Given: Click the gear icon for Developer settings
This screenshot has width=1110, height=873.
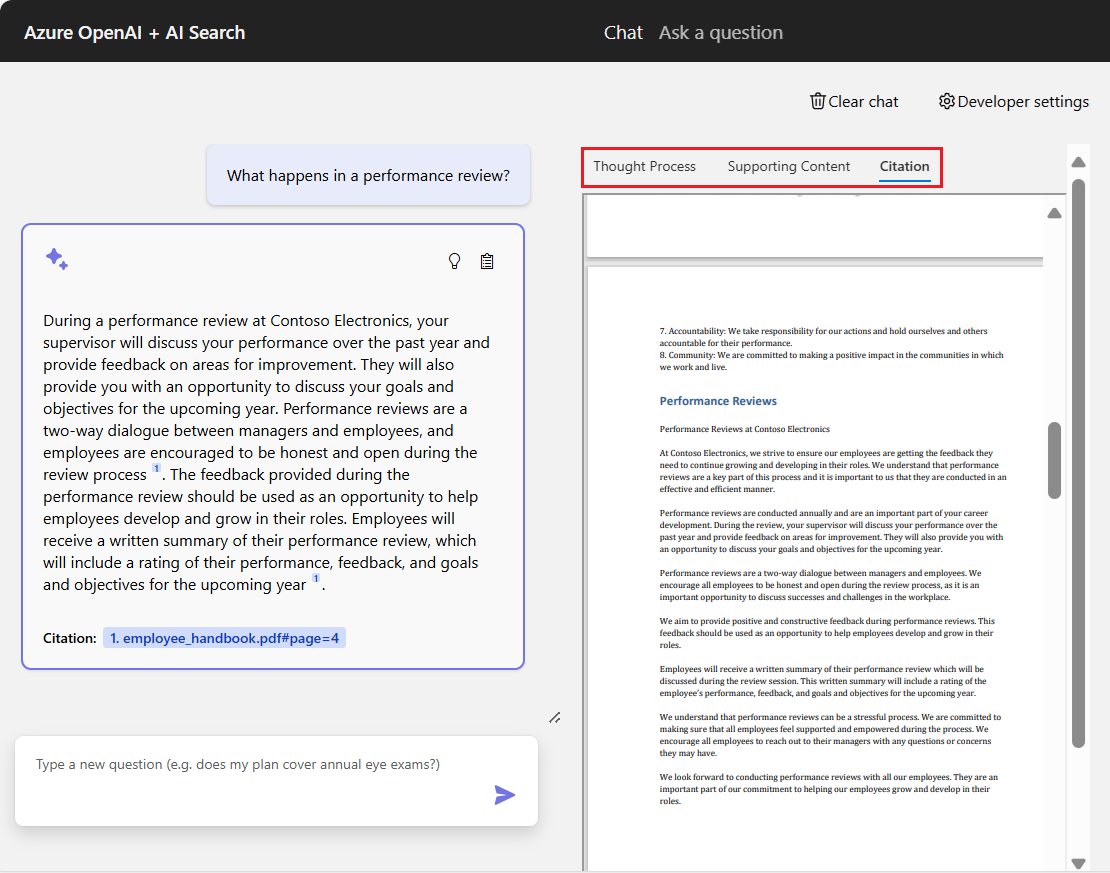Looking at the screenshot, I should point(946,101).
